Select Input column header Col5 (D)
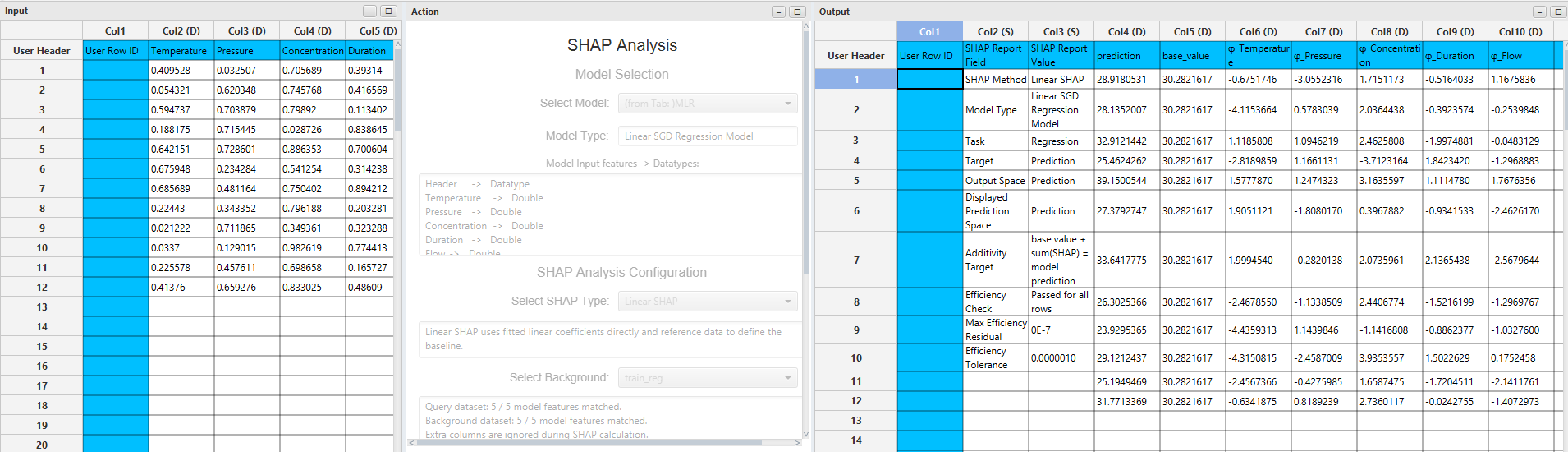Screen dimensions: 1568x452 pos(374,30)
